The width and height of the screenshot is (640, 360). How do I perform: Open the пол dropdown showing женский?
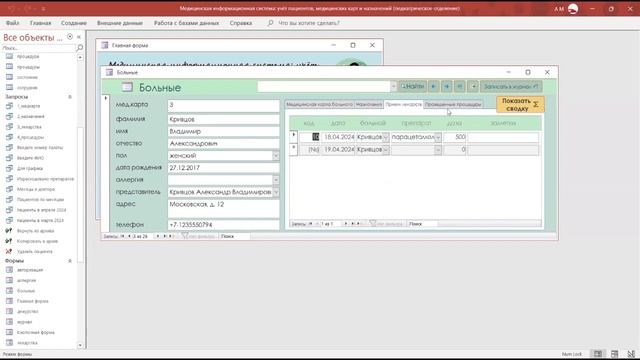[276, 156]
